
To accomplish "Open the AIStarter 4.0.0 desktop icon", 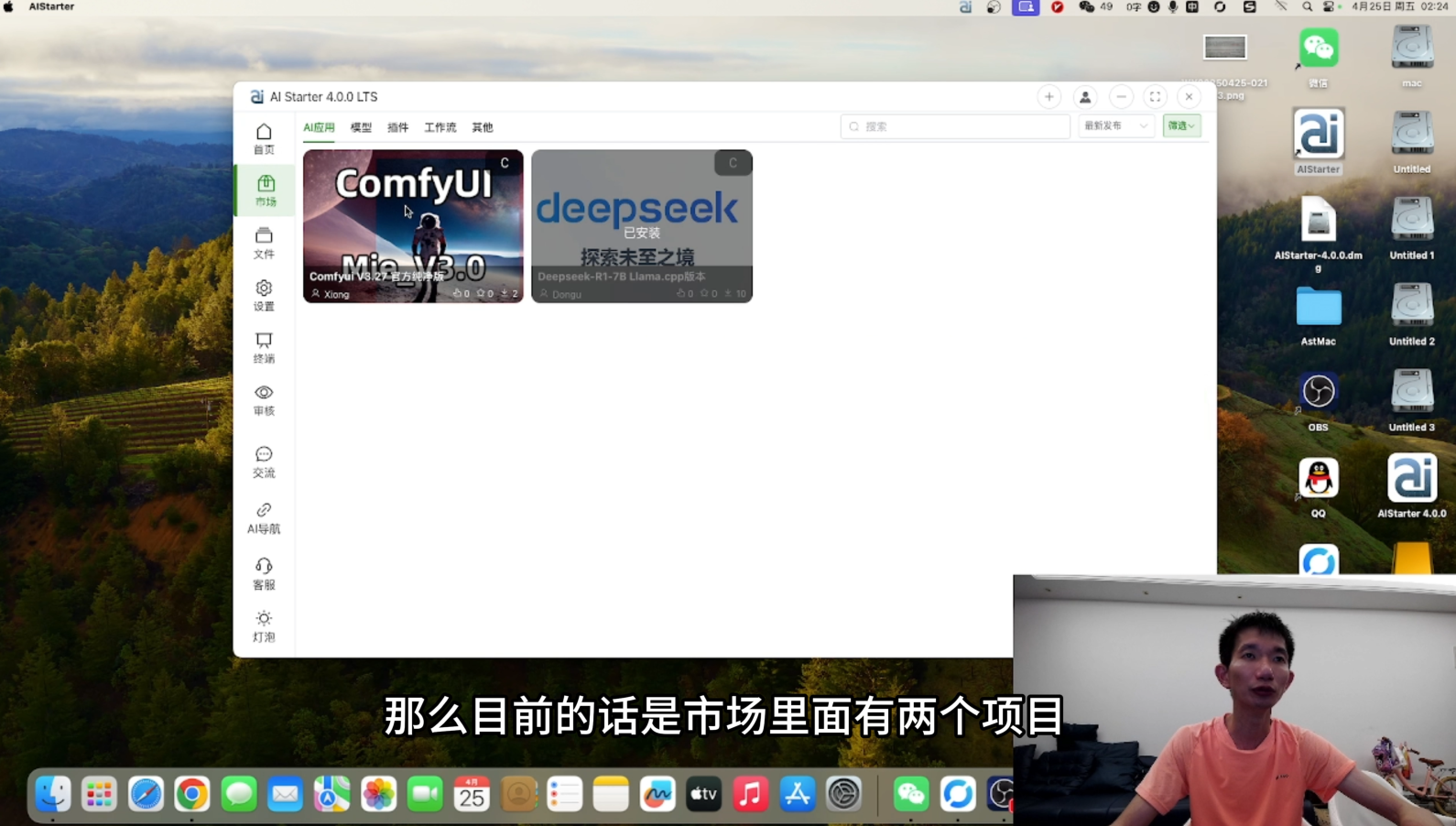I will click(1411, 485).
